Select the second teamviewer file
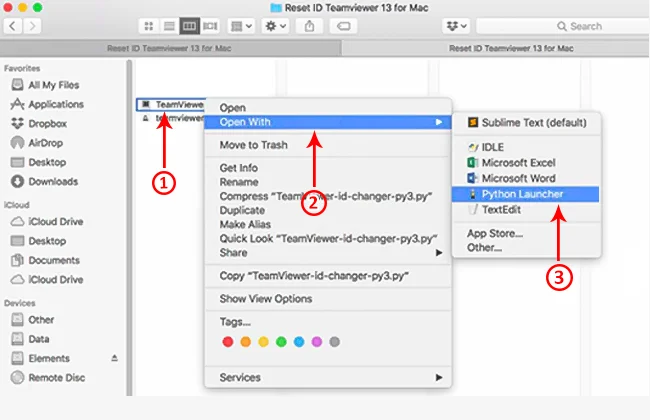The height and width of the screenshot is (420, 650). 172,118
